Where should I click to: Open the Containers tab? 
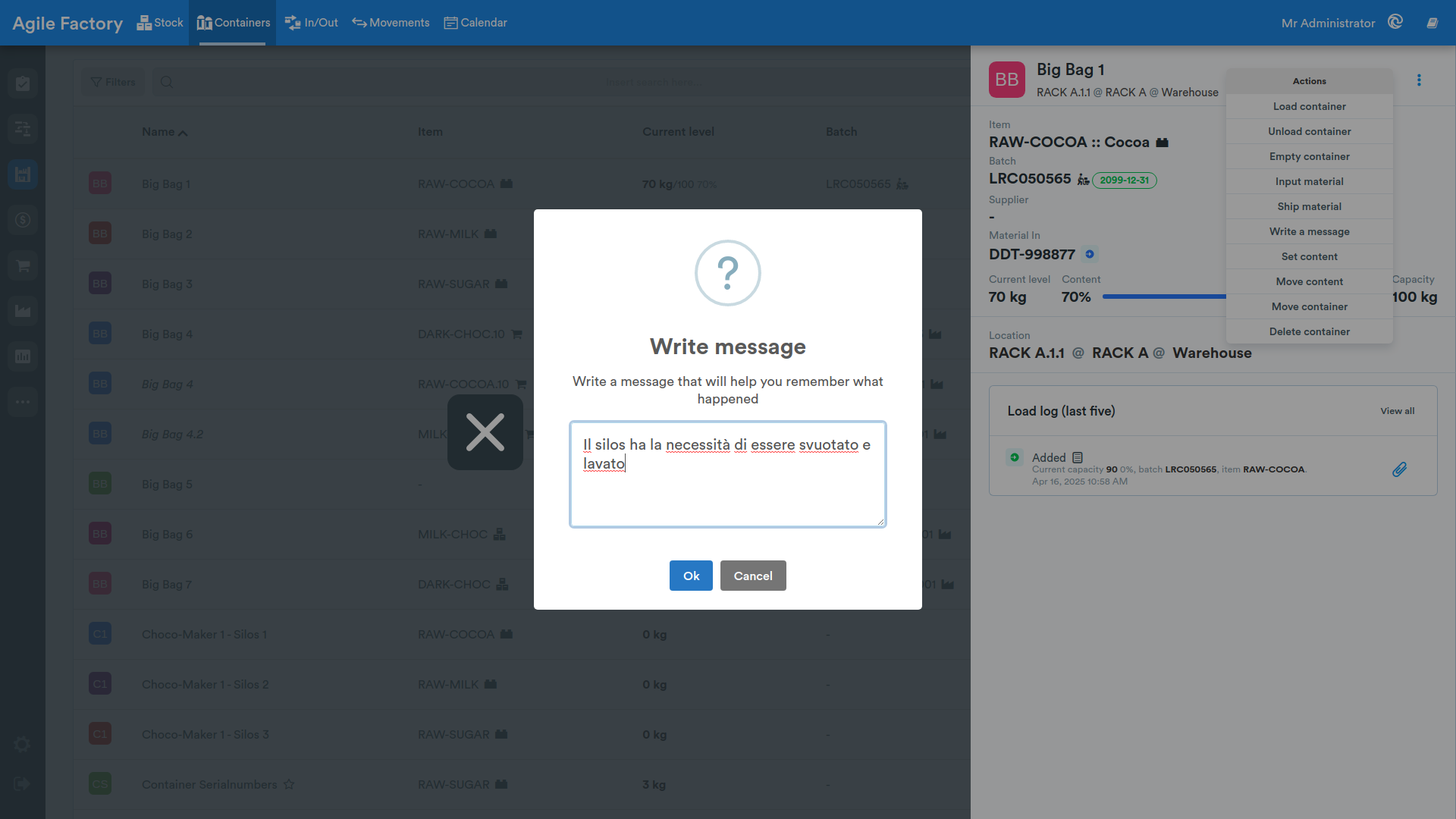click(x=233, y=23)
